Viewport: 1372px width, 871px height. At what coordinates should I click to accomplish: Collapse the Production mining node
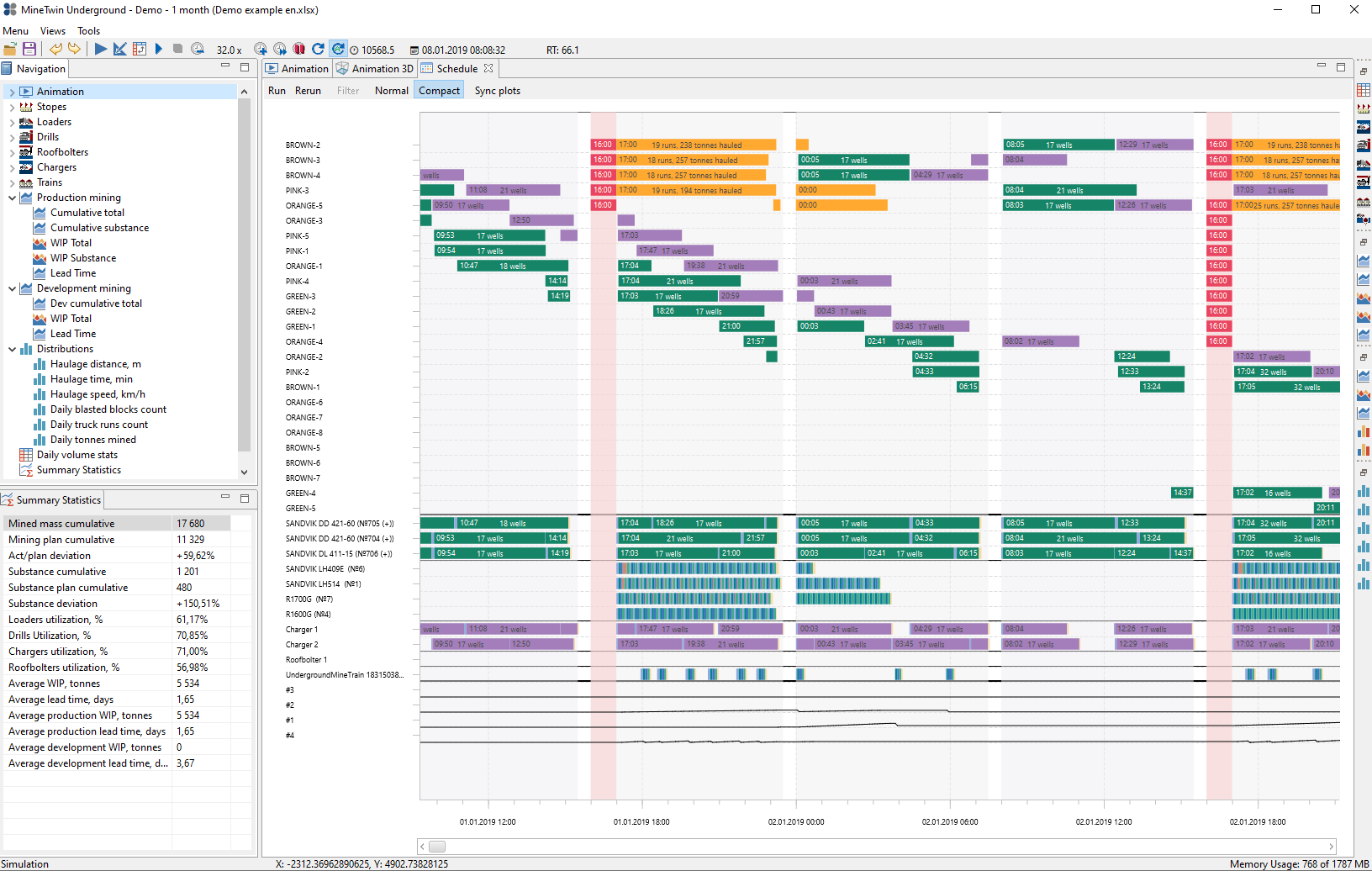tap(12, 198)
